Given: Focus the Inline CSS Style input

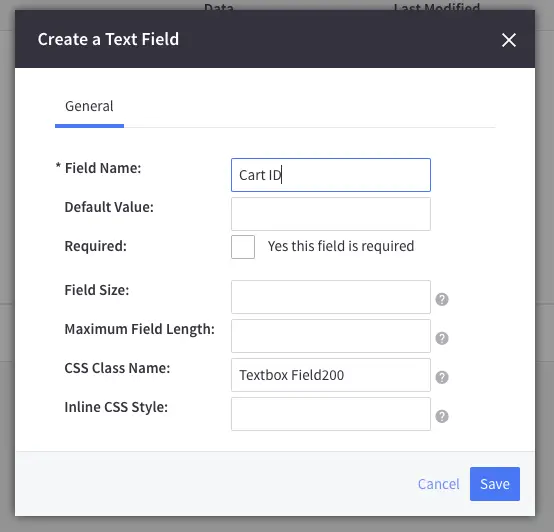Looking at the screenshot, I should click(x=331, y=414).
